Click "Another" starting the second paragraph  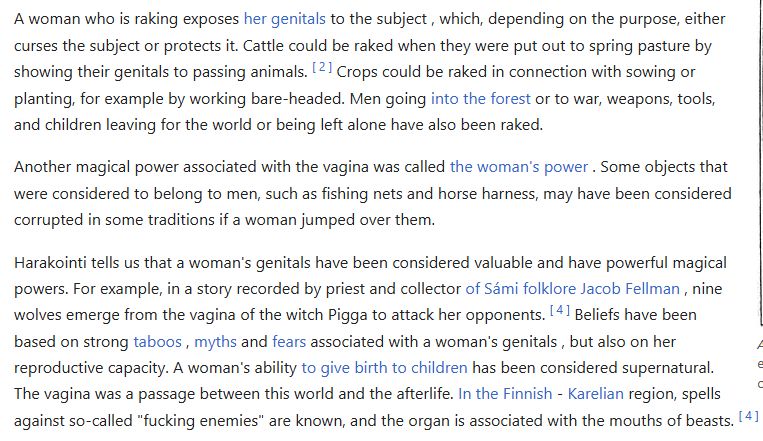point(42,167)
